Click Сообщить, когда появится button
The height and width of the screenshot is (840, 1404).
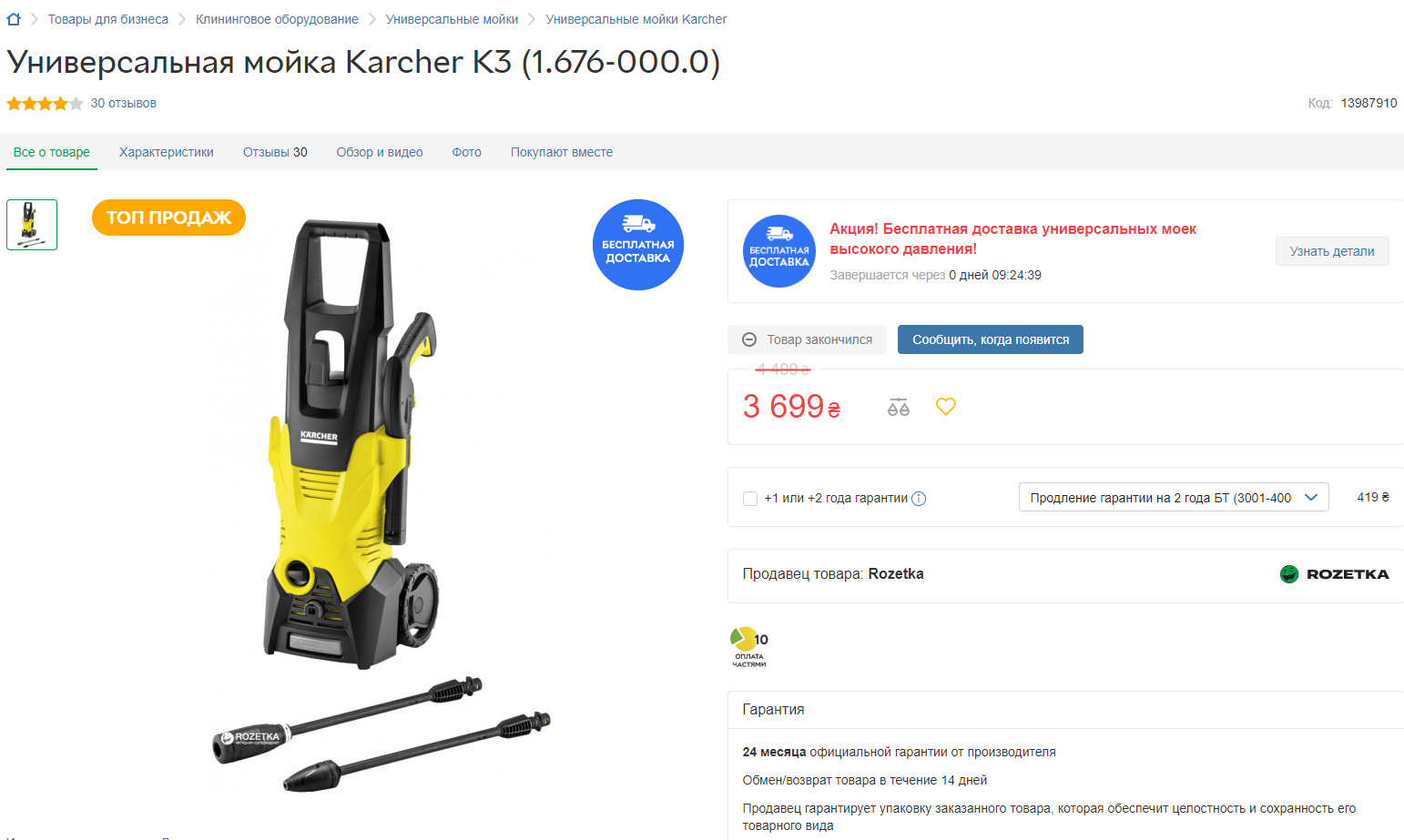[x=991, y=339]
